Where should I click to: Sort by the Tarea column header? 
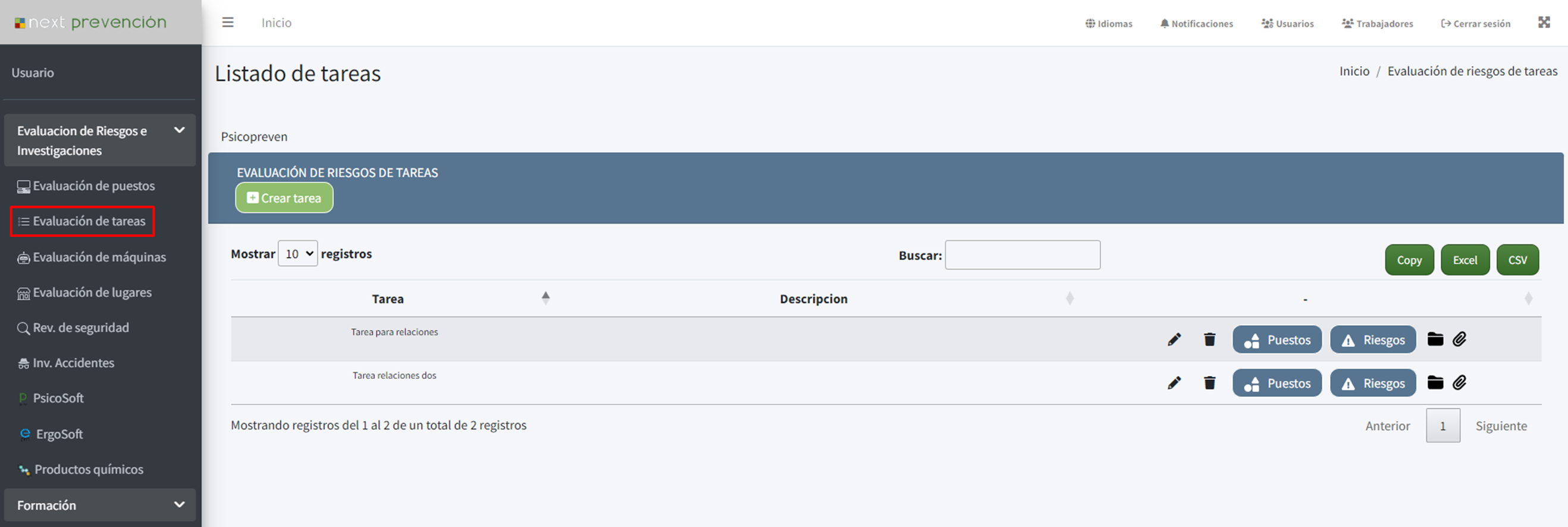pyautogui.click(x=388, y=299)
